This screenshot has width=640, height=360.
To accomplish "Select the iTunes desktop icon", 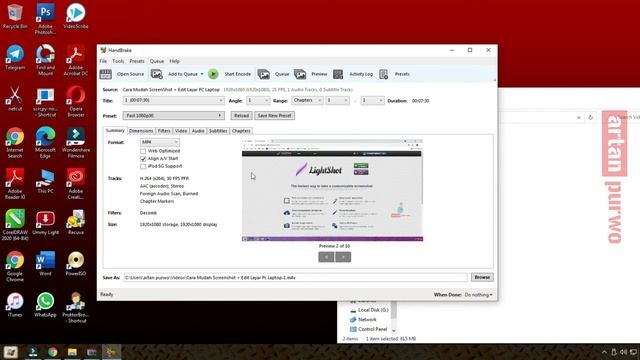I will (15, 305).
